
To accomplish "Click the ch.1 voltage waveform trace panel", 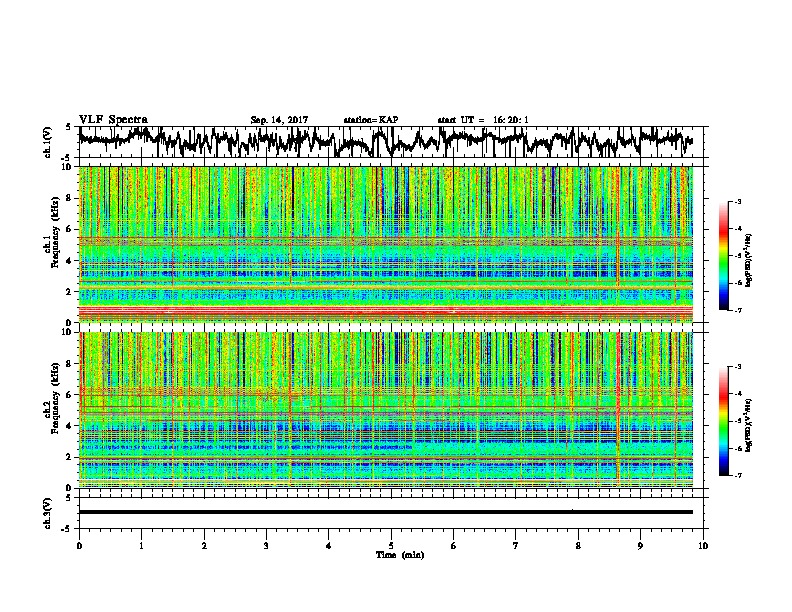I will (x=391, y=142).
